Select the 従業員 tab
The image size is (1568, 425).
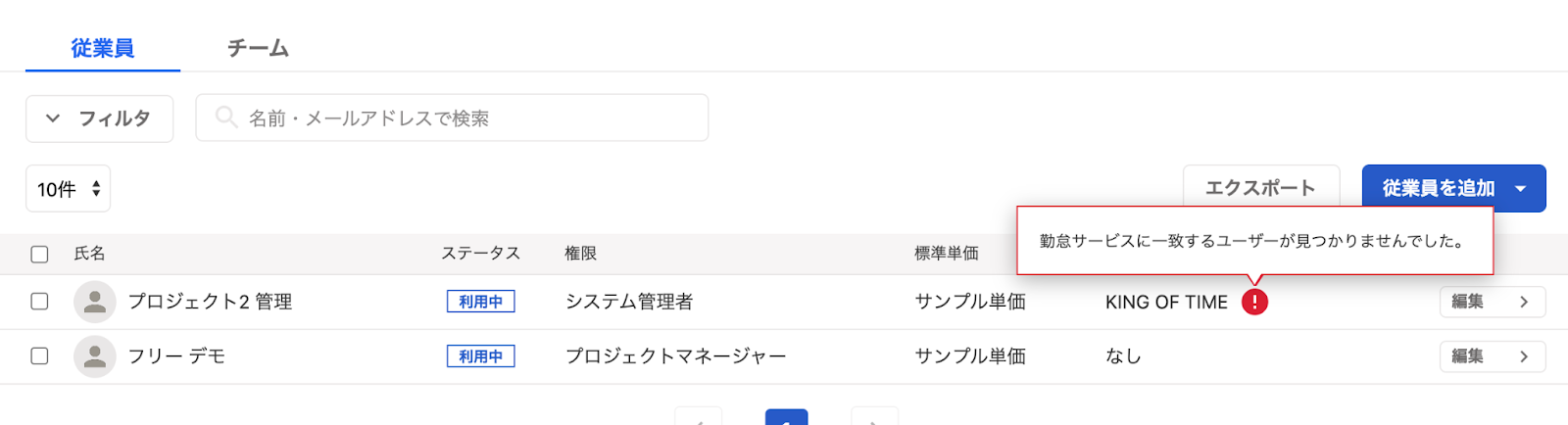click(102, 48)
